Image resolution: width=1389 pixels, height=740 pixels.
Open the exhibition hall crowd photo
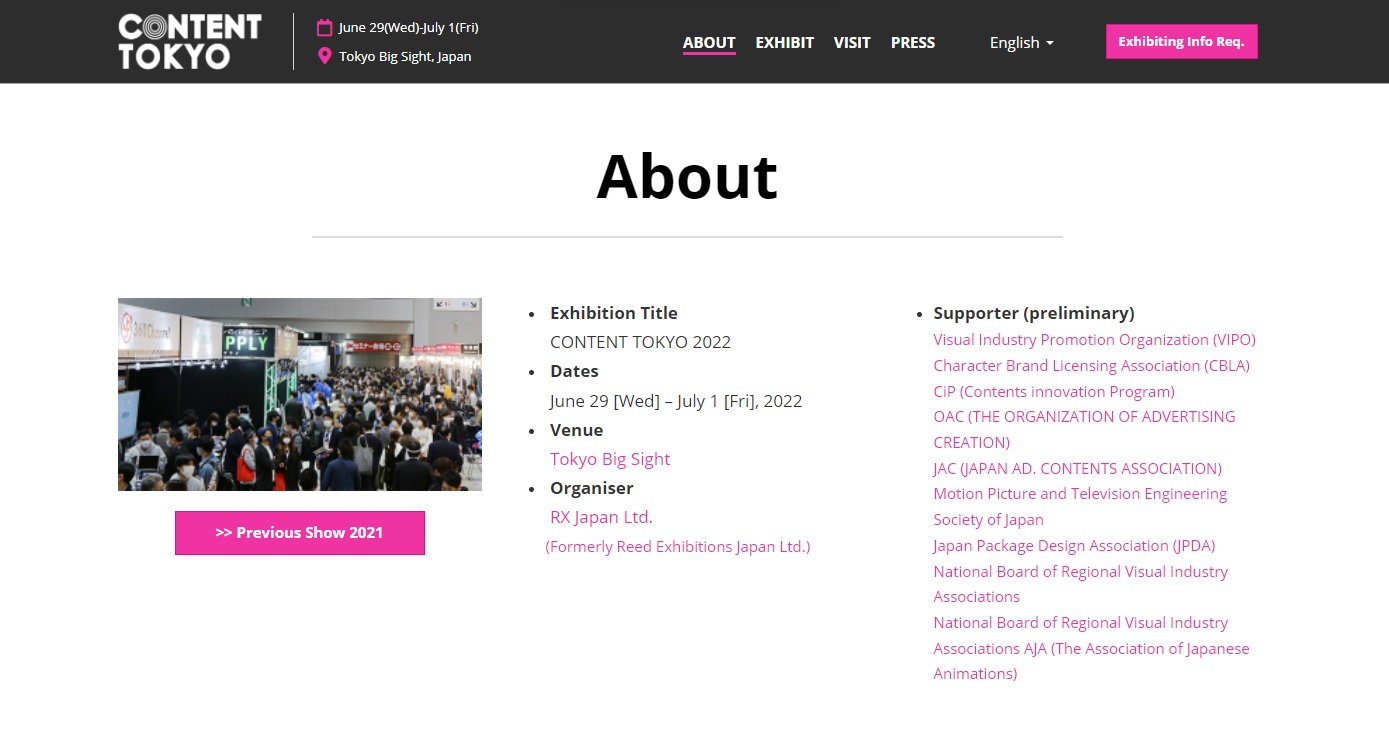[300, 394]
